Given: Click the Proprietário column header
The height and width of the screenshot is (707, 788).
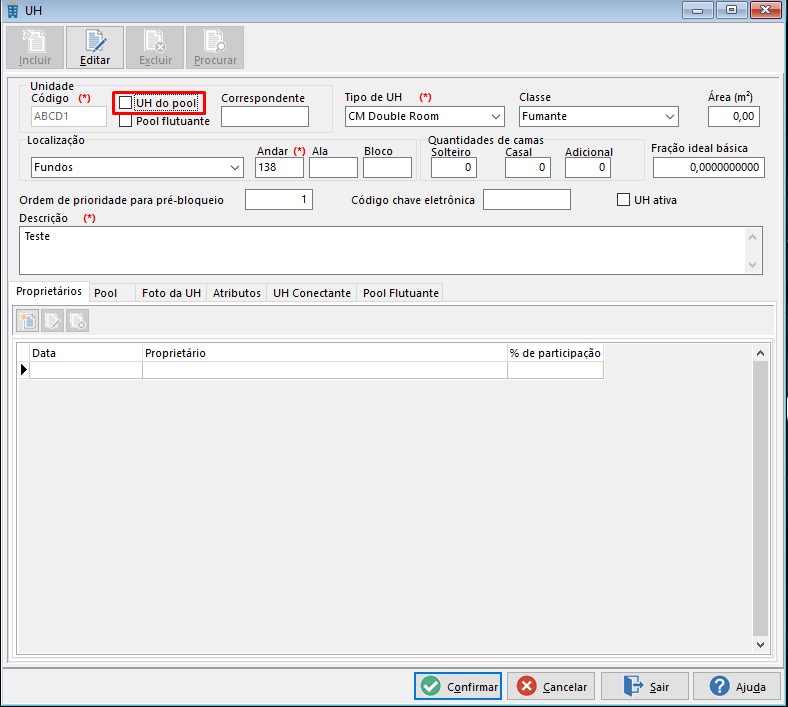Looking at the screenshot, I should (x=325, y=353).
